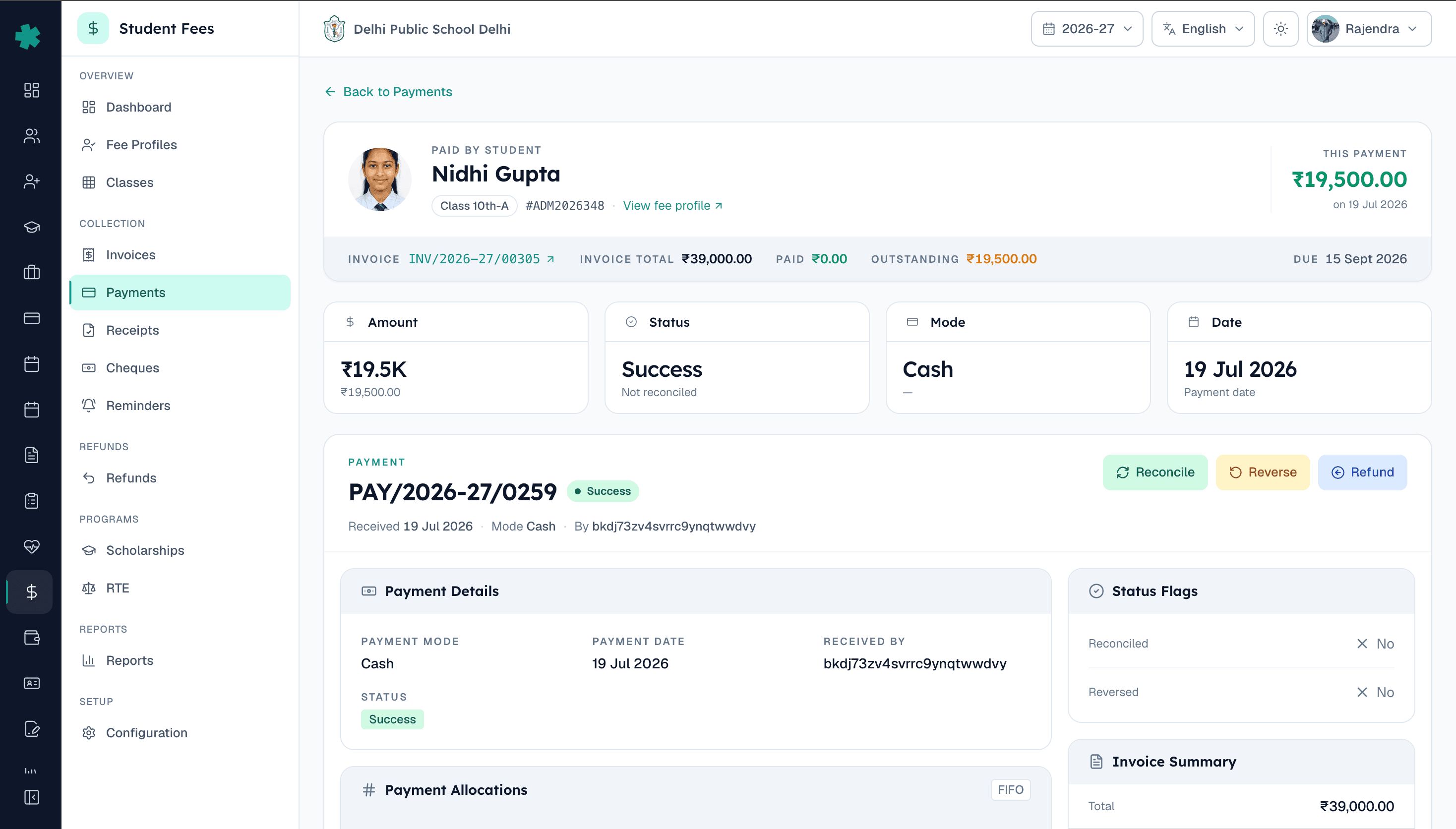Click the Payment Details card icon

(368, 591)
